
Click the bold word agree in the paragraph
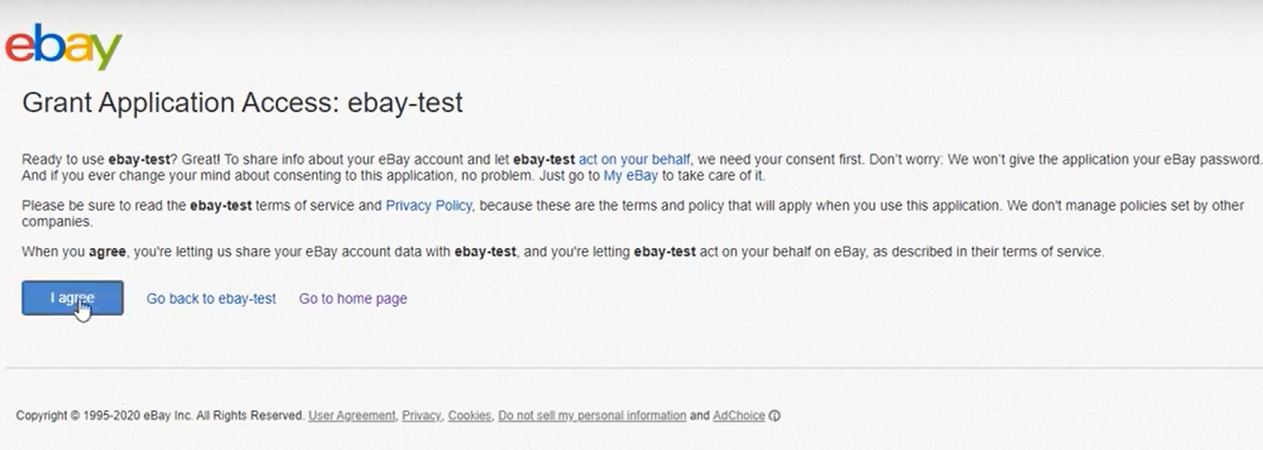[x=107, y=252]
